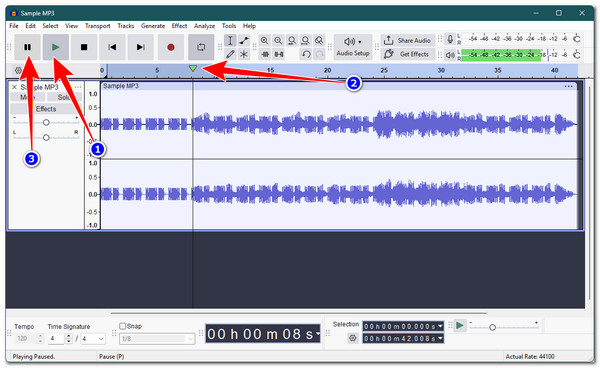Click time signature numerator stepper

tap(68, 339)
